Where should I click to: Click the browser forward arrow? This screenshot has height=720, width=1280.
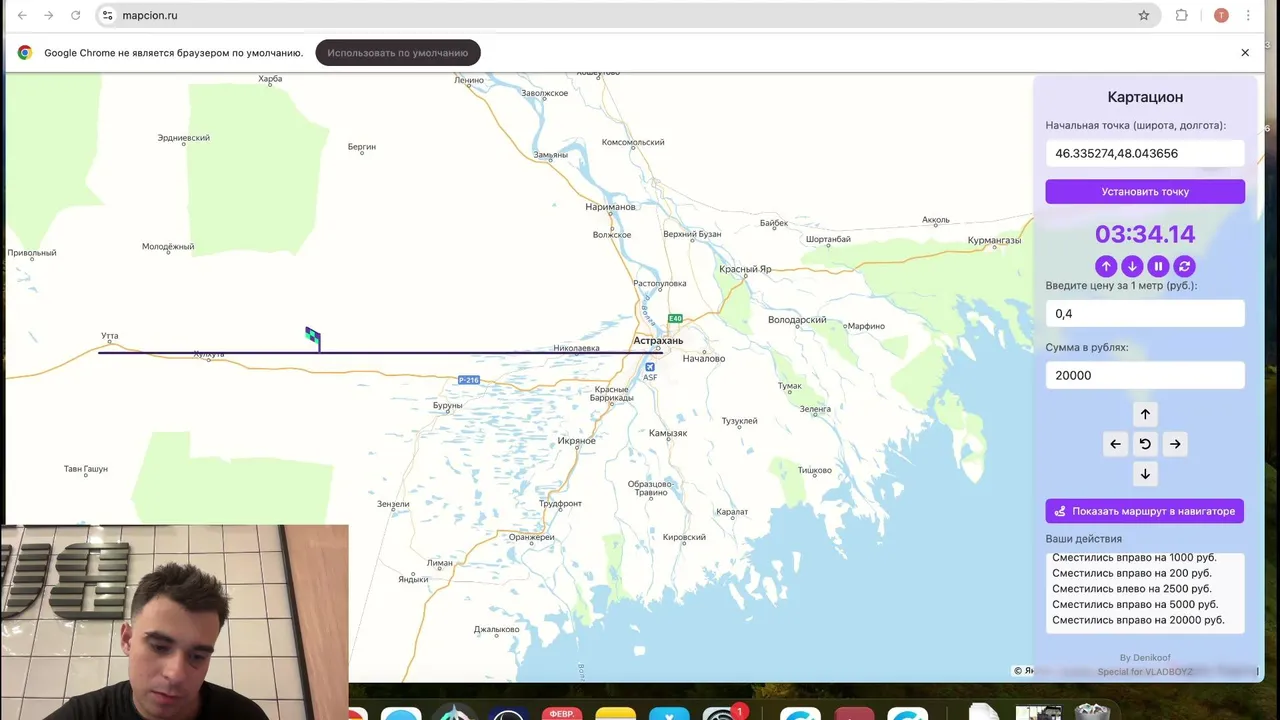(x=48, y=15)
